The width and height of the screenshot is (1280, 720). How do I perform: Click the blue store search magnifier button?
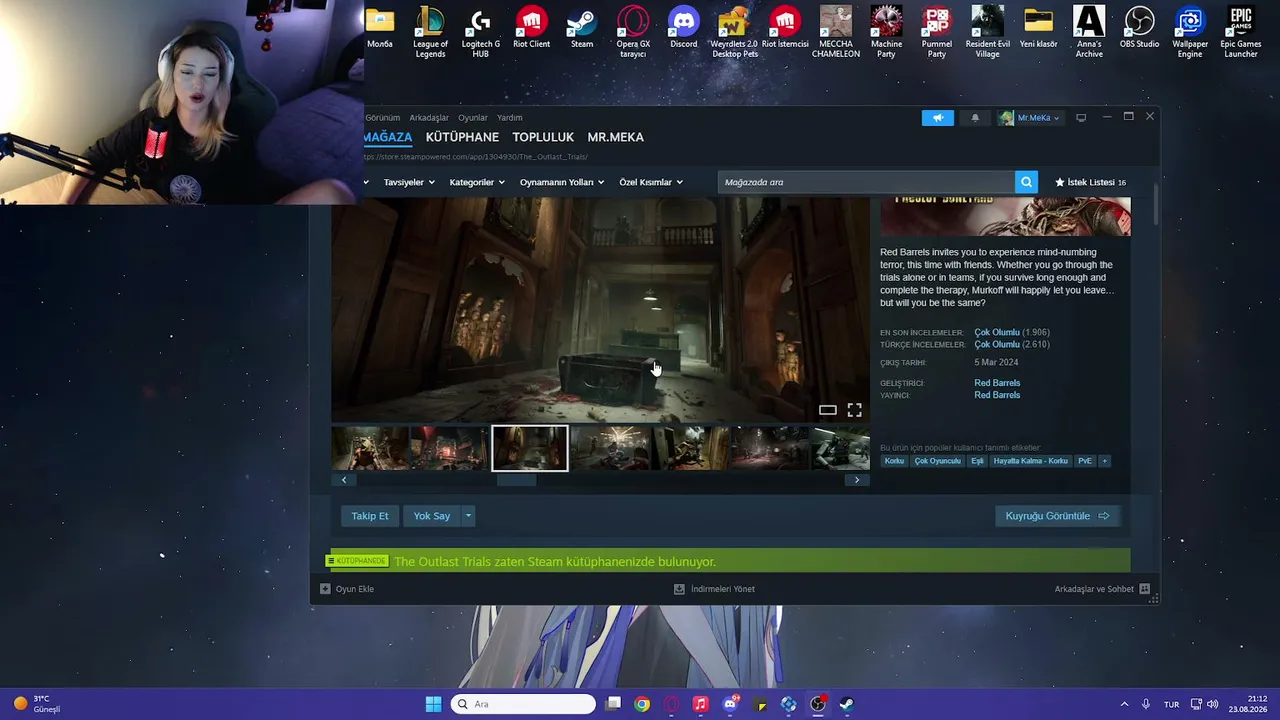pos(1026,182)
